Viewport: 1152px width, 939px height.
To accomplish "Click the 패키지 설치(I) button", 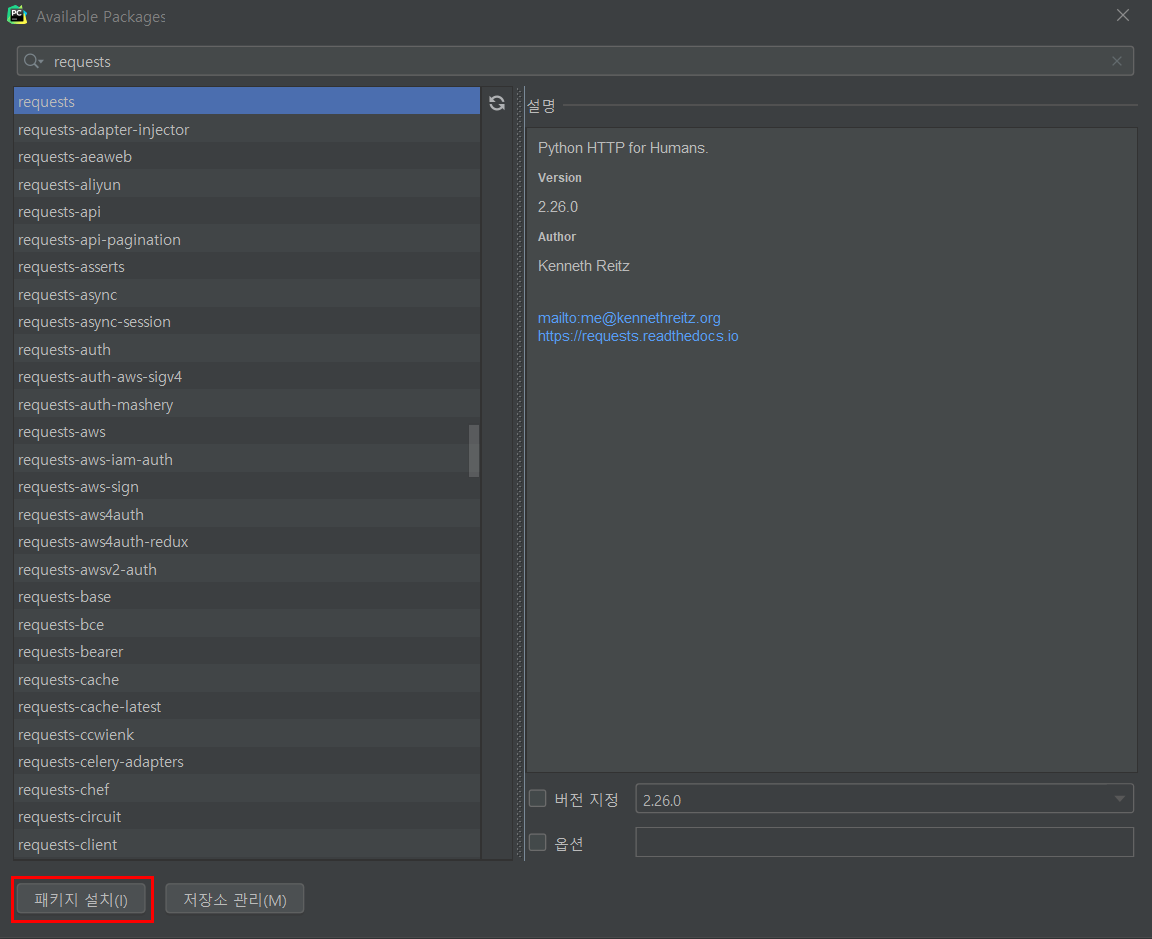I will 81,899.
